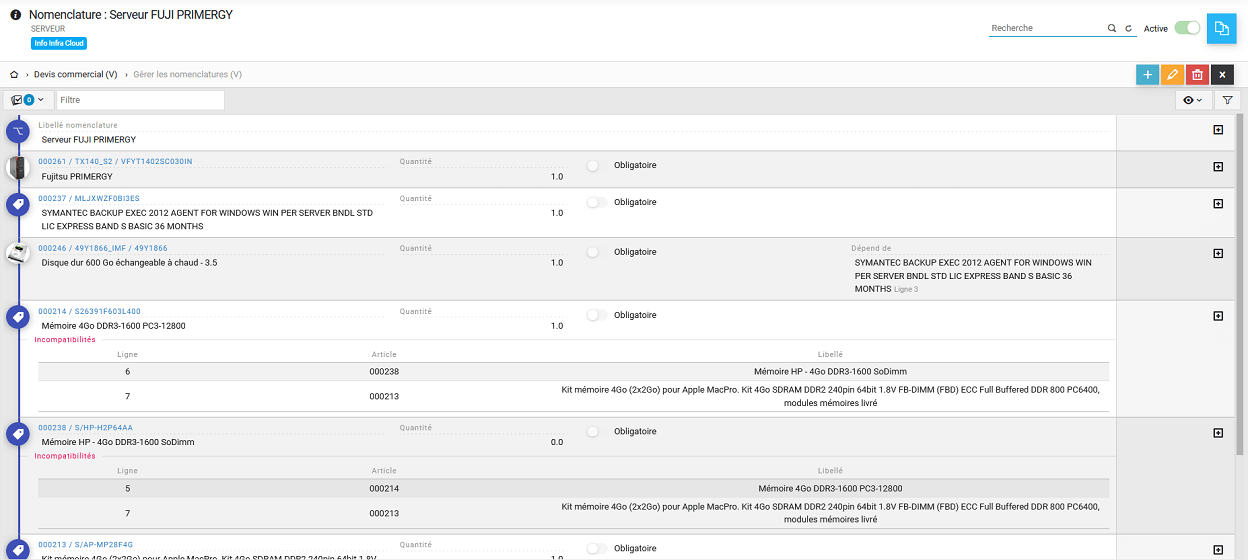Click Serveur FUJI PRIMERGY label value
Viewport: 1248px width, 560px height.
point(89,139)
